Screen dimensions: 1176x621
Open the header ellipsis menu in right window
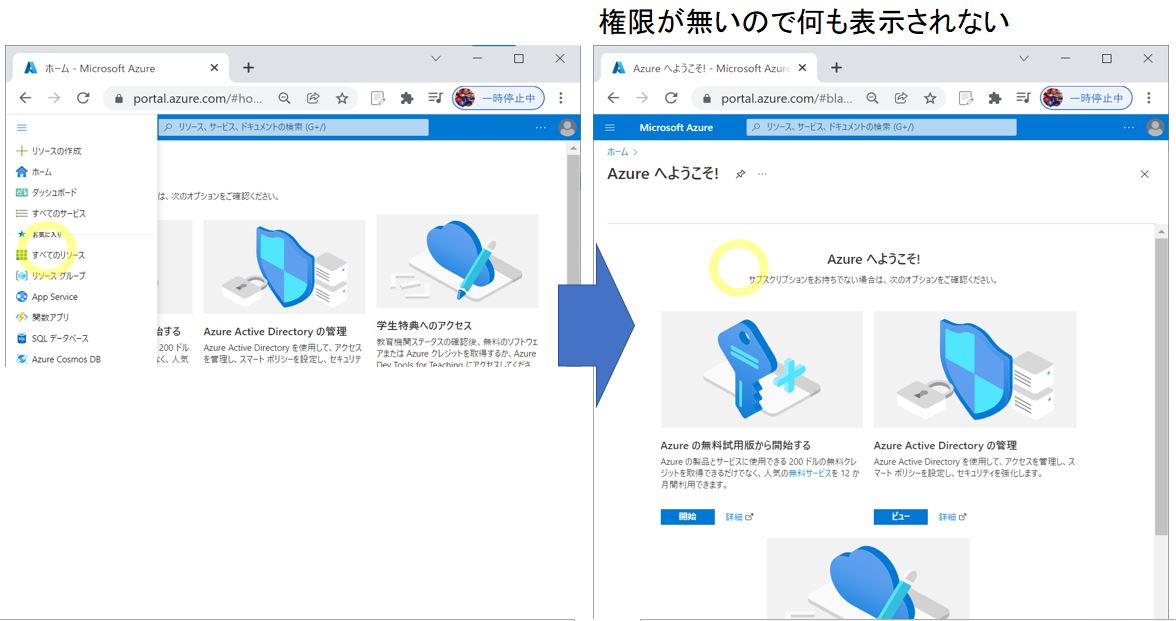point(1129,128)
